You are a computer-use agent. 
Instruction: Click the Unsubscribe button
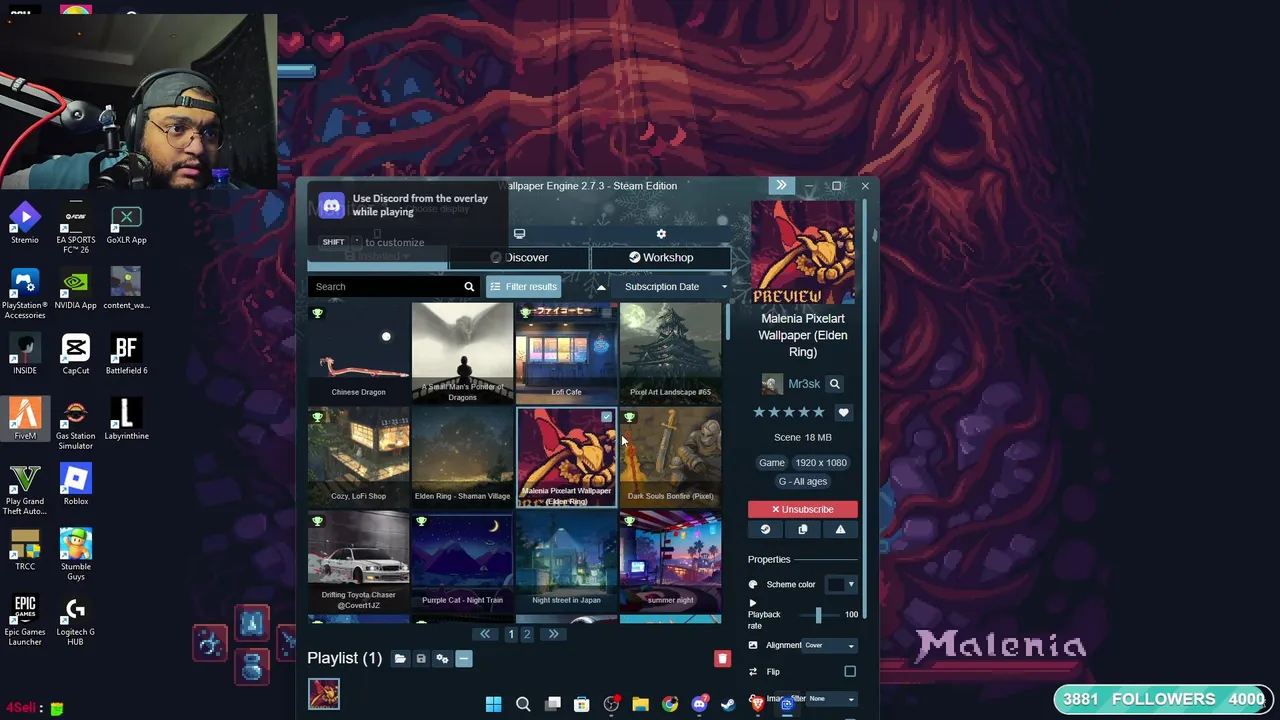(x=802, y=509)
